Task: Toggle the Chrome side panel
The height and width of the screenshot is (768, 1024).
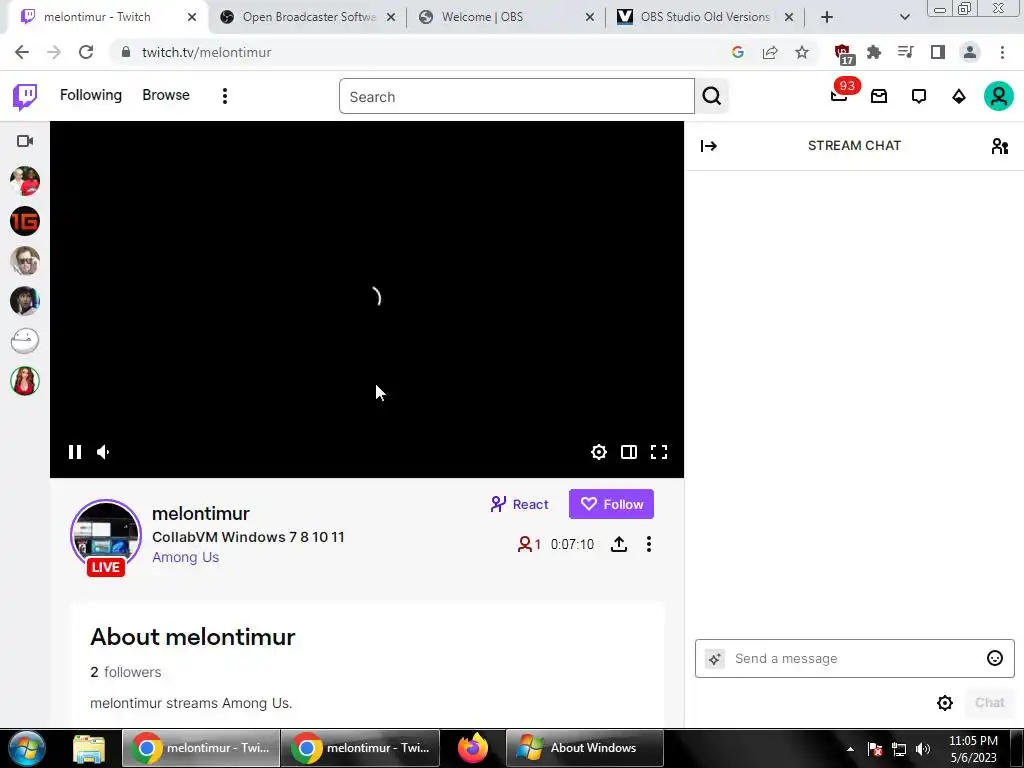Action: coord(938,52)
